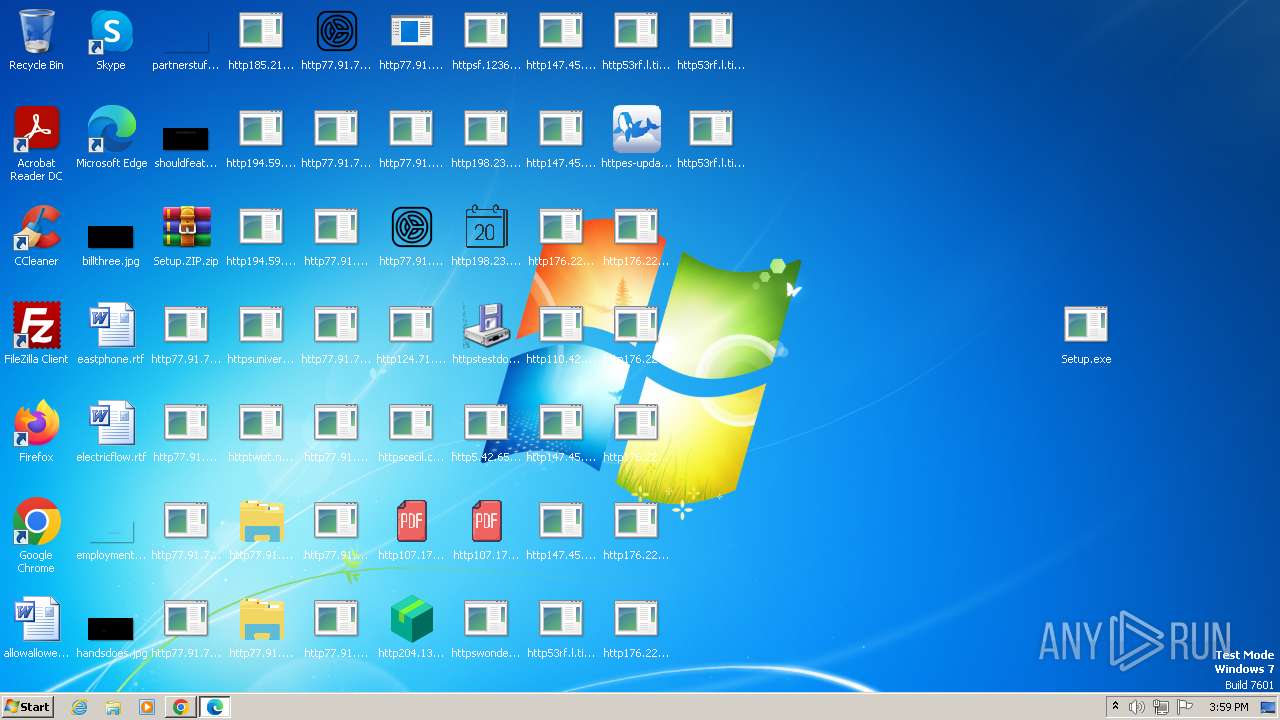1280x720 pixels.
Task: Open Google Chrome desktop shortcut
Action: tap(36, 536)
